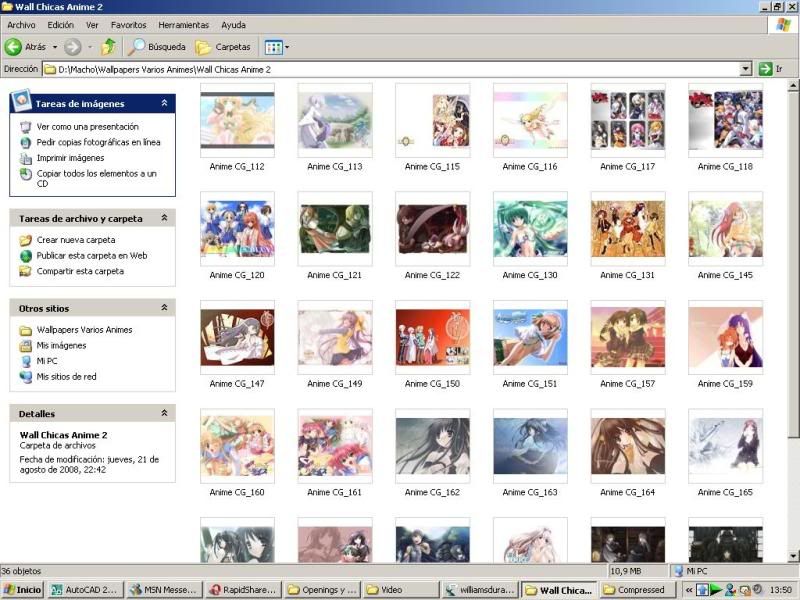Open the Herramientas menu
The width and height of the screenshot is (800, 600).
coord(183,25)
